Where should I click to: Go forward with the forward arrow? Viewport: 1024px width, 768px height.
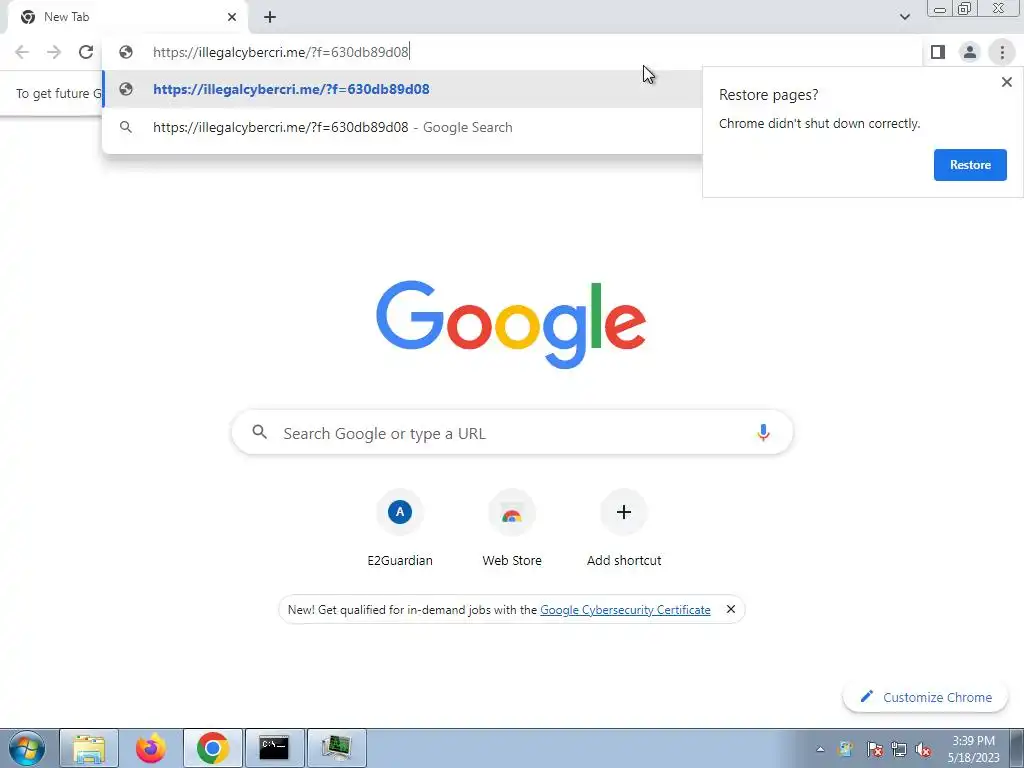click(x=54, y=52)
